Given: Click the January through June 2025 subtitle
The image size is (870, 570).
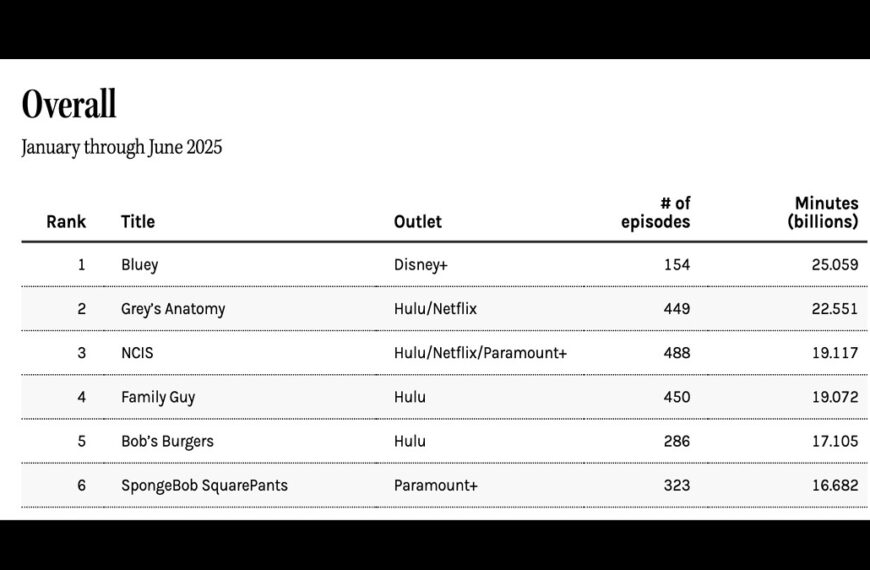Looking at the screenshot, I should pyautogui.click(x=122, y=147).
